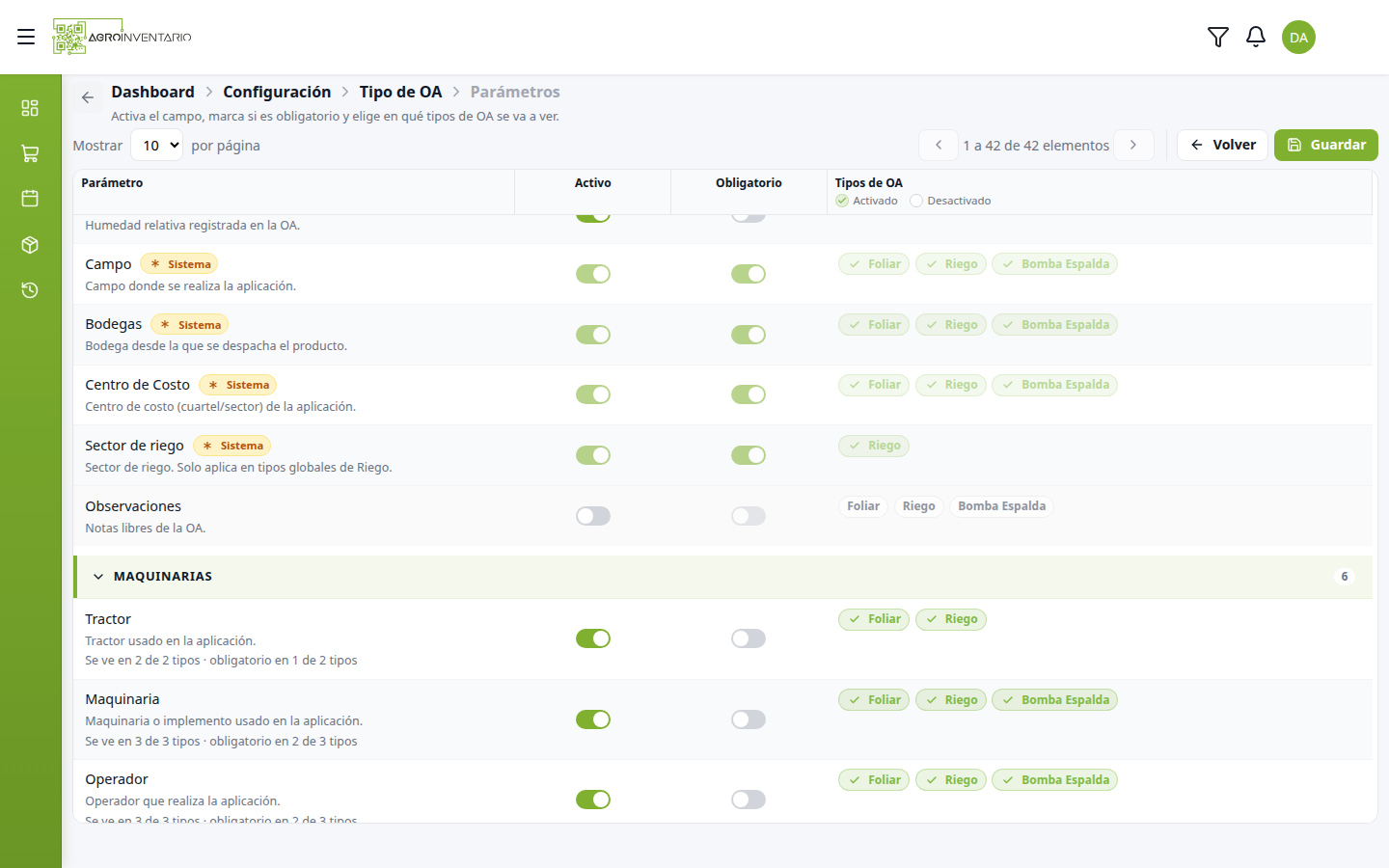Toggle Activo switch for Tractor
The width and height of the screenshot is (1389, 868).
point(593,638)
